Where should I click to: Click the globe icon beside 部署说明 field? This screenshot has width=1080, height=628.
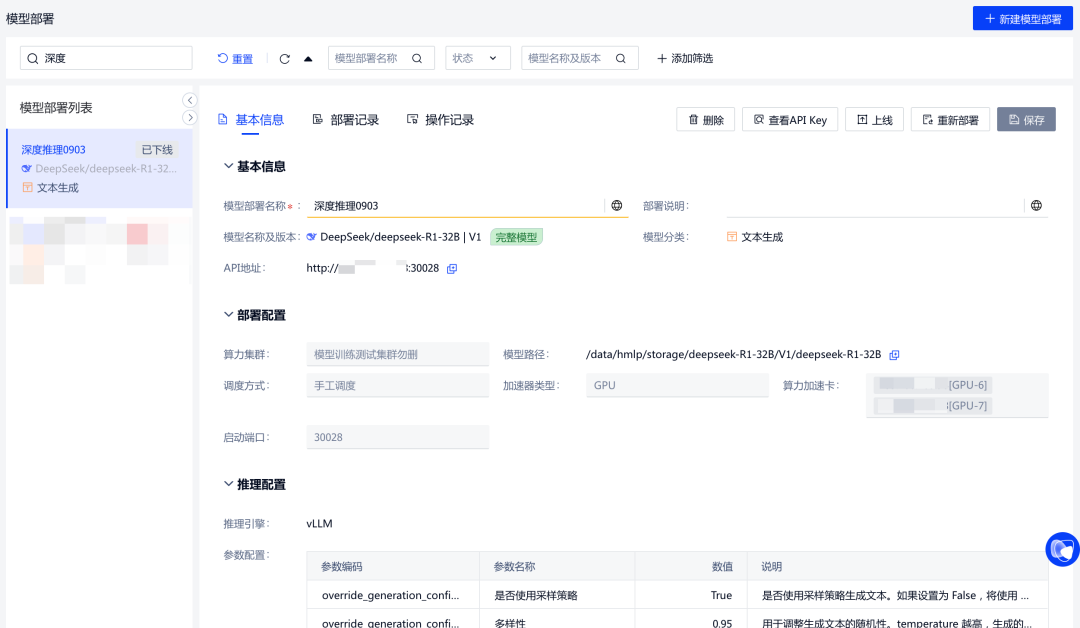pyautogui.click(x=1037, y=206)
